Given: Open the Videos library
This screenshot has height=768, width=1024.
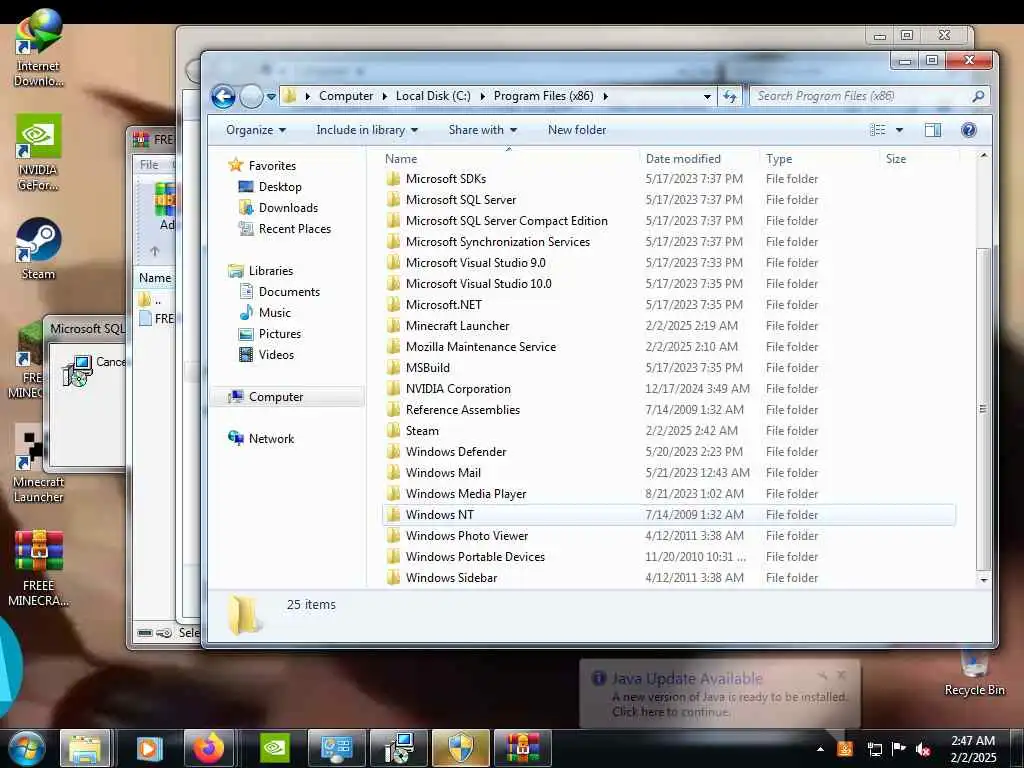Looking at the screenshot, I should [x=276, y=355].
